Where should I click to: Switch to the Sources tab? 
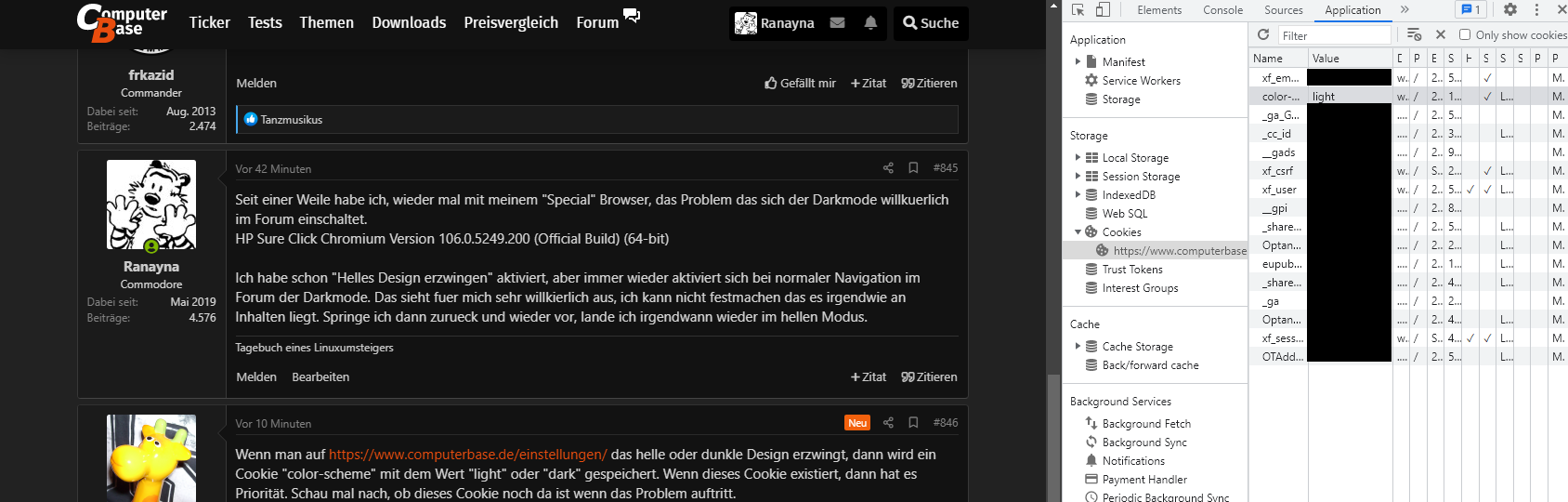[x=1284, y=10]
